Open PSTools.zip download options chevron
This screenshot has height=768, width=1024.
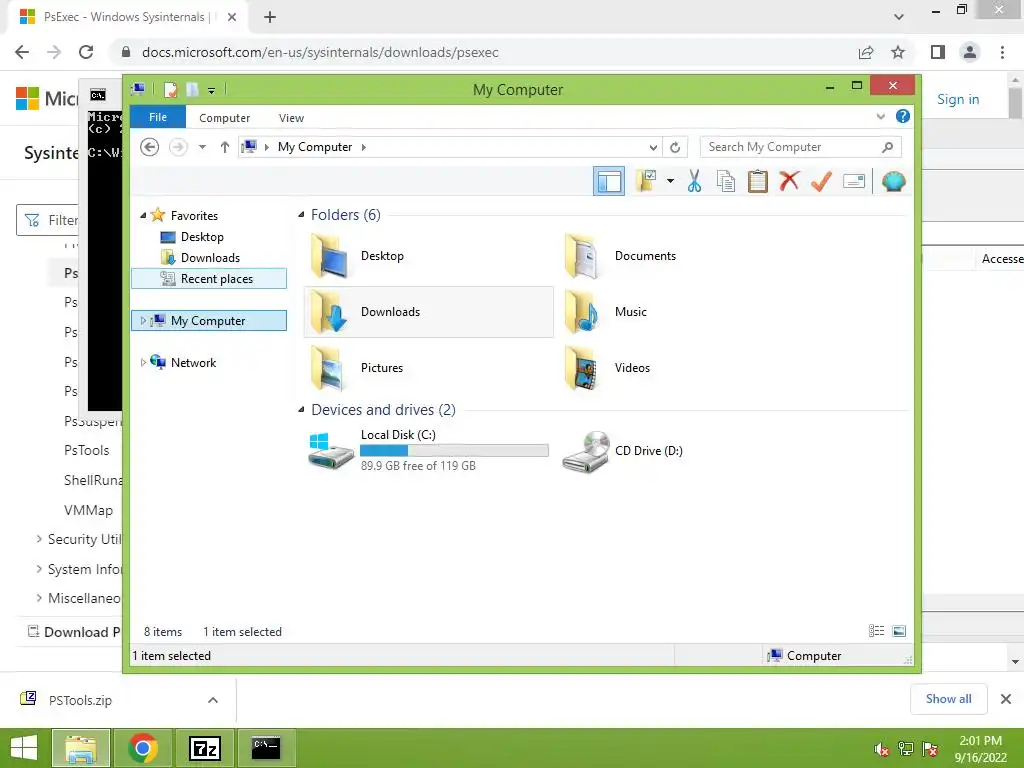pyautogui.click(x=213, y=700)
